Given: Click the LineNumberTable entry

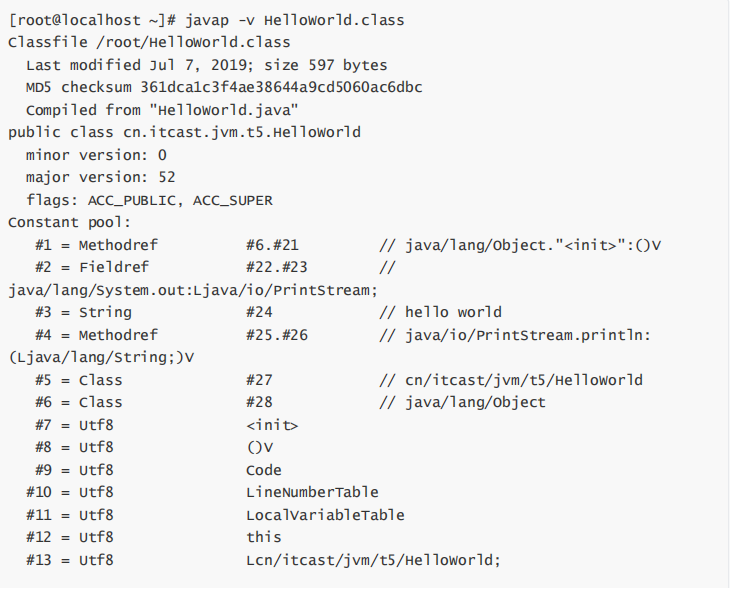Looking at the screenshot, I should [312, 493].
